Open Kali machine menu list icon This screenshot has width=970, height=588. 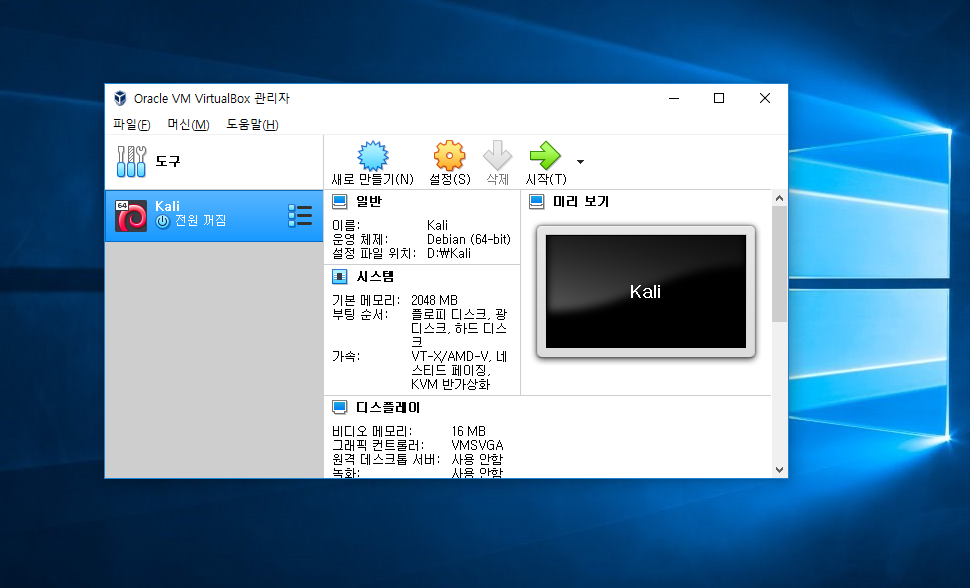coord(300,215)
